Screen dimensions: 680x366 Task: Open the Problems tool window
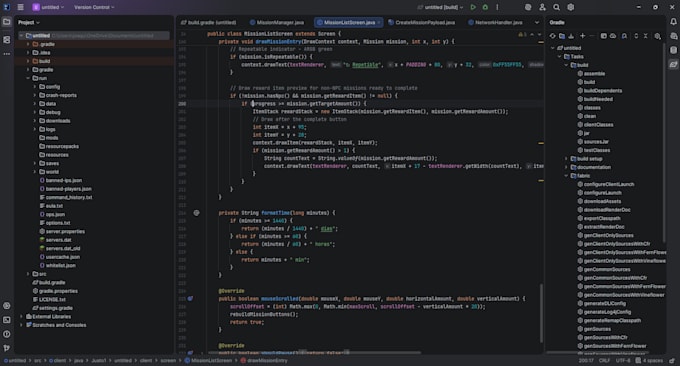[7, 334]
